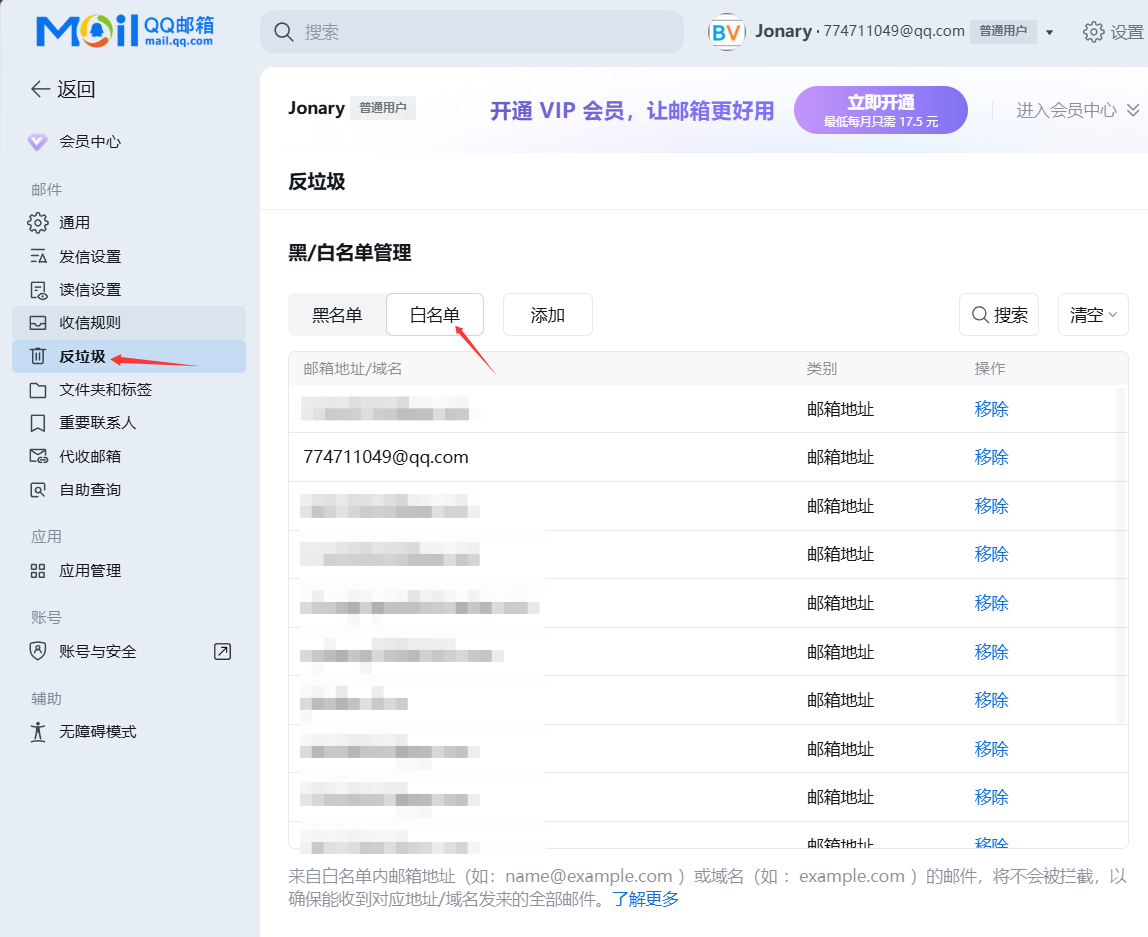Viewport: 1148px width, 937px height.
Task: Click the 账号与安全 shield icon
Action: point(37,652)
